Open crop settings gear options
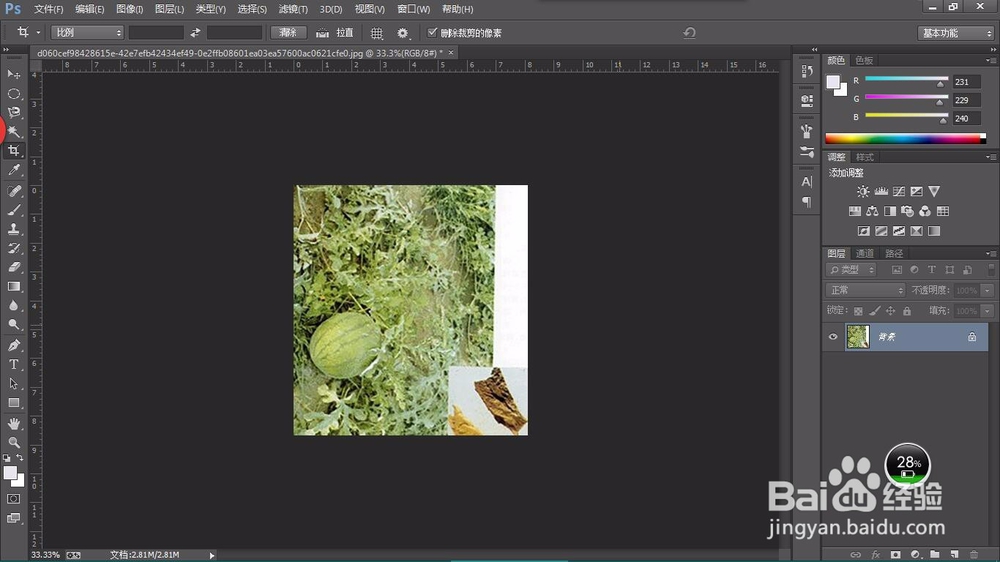Screen dimensions: 1000x562 tap(402, 33)
